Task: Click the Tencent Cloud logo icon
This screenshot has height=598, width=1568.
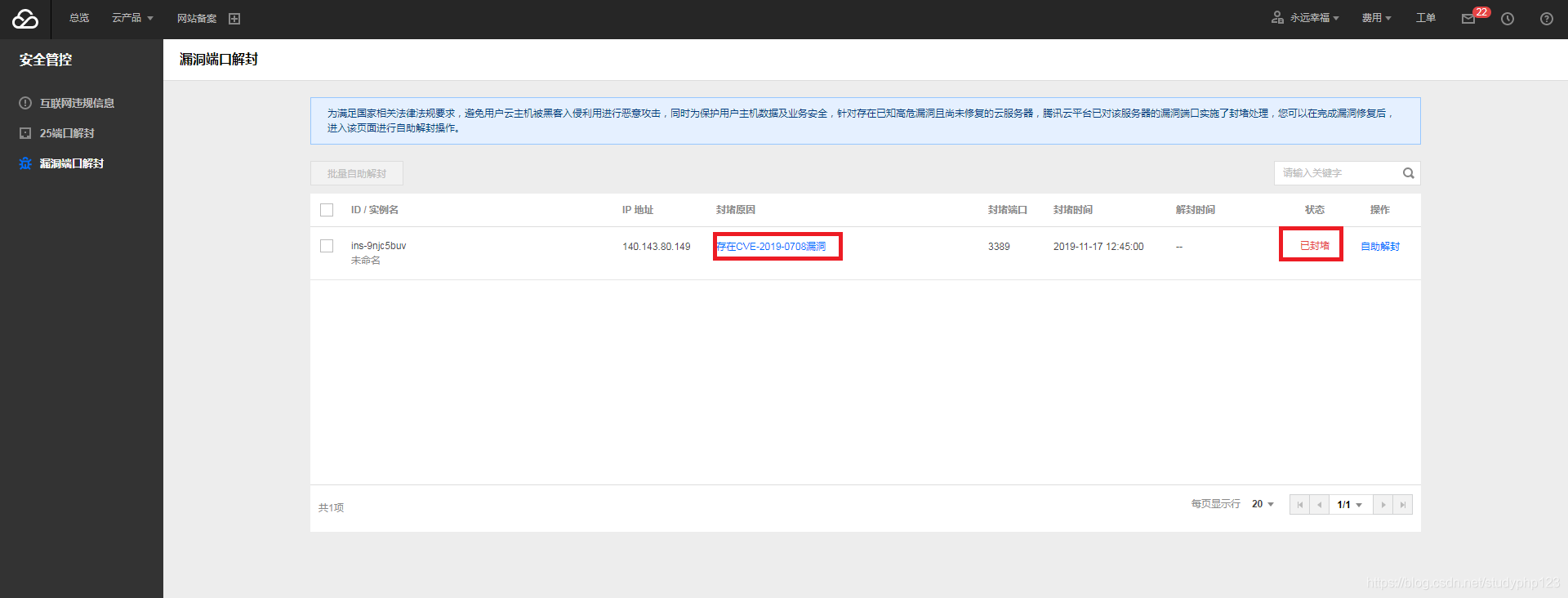Action: [x=25, y=19]
